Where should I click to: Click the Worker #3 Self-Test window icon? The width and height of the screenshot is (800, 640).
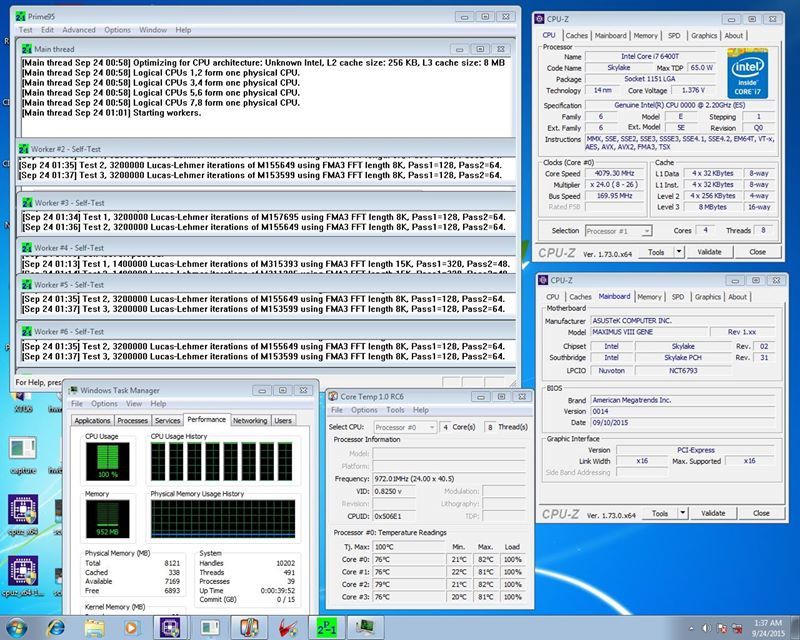pos(27,203)
